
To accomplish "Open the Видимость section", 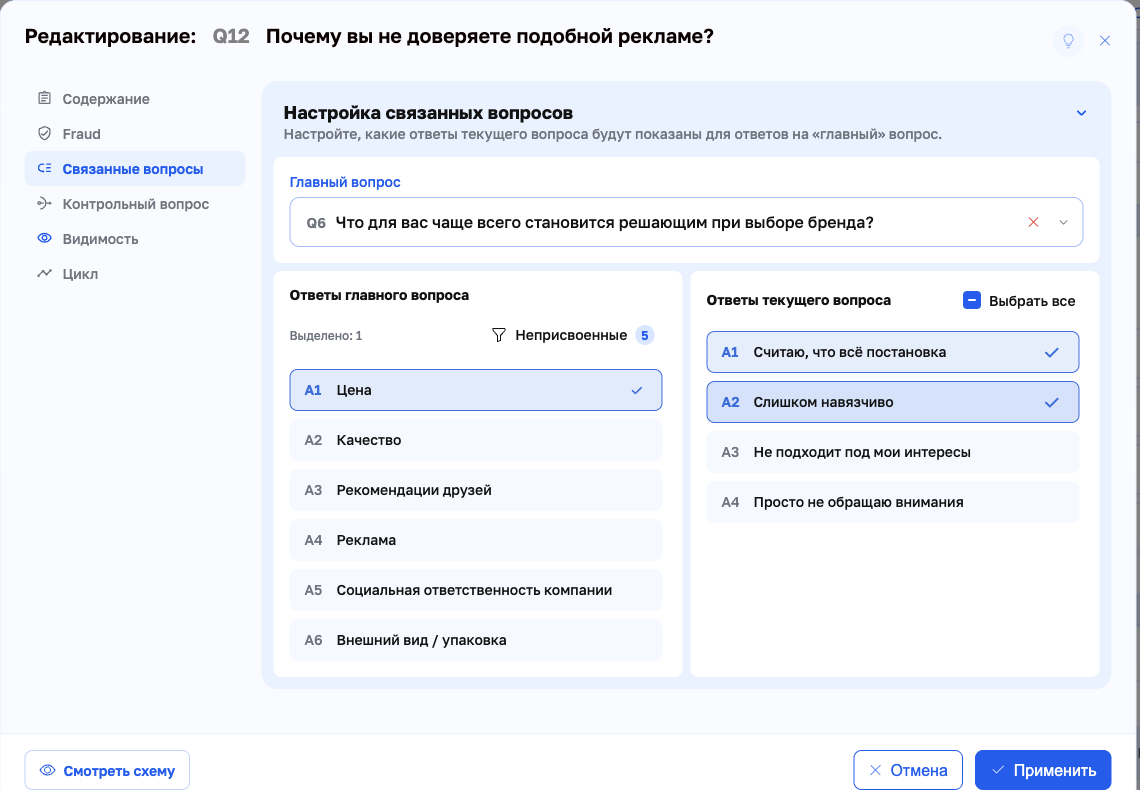I will [135, 238].
